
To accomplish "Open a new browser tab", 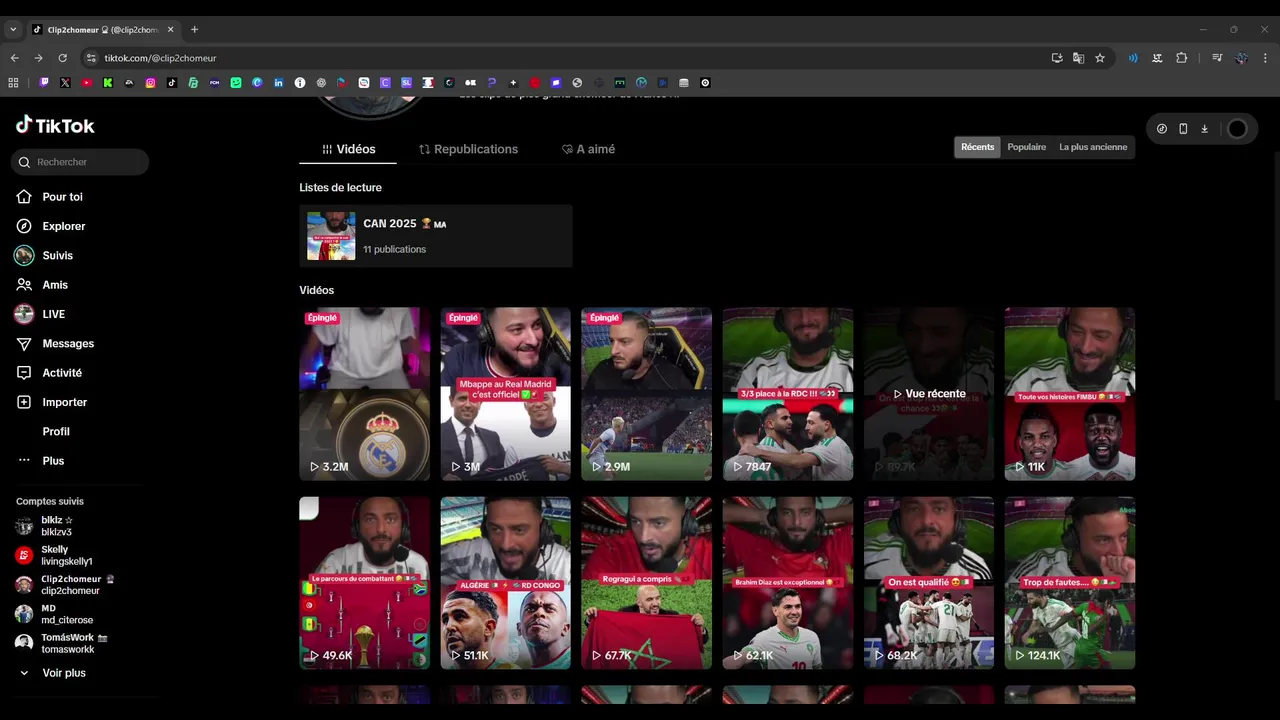I will (194, 30).
